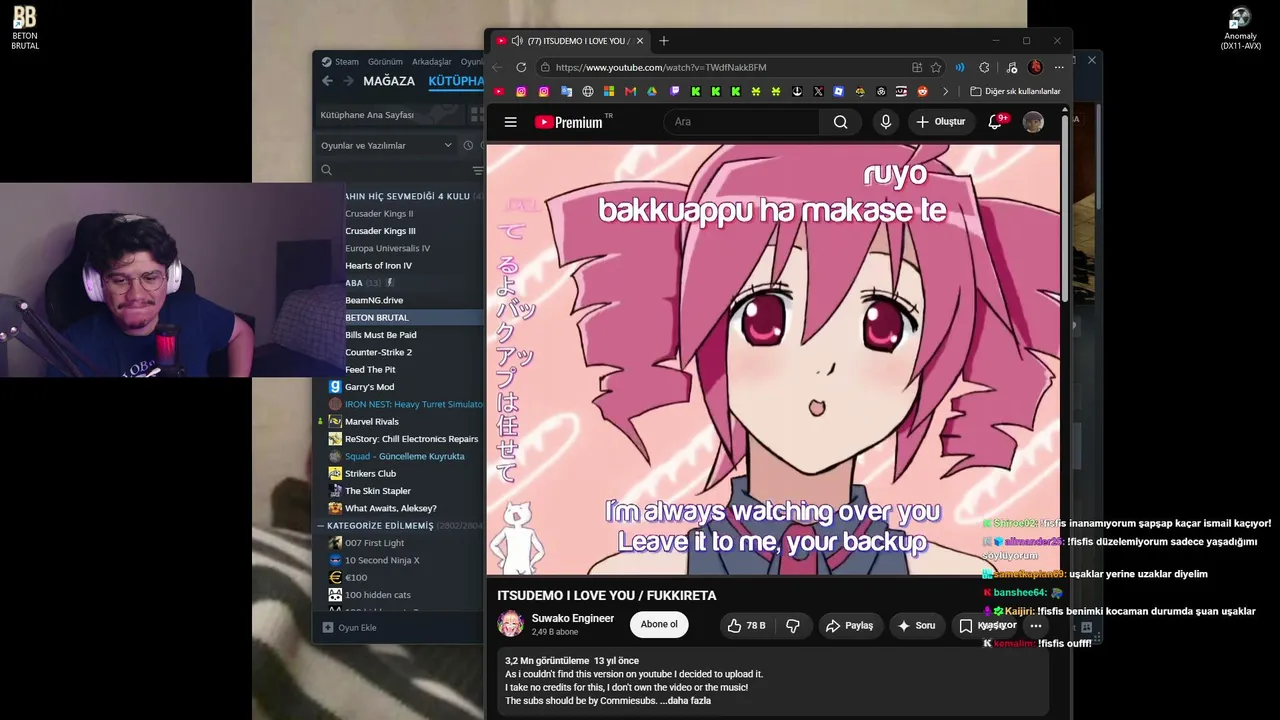Select the ITSUDEMO I LOVE YOU browser tab
This screenshot has height=720, width=1280.
click(568, 41)
